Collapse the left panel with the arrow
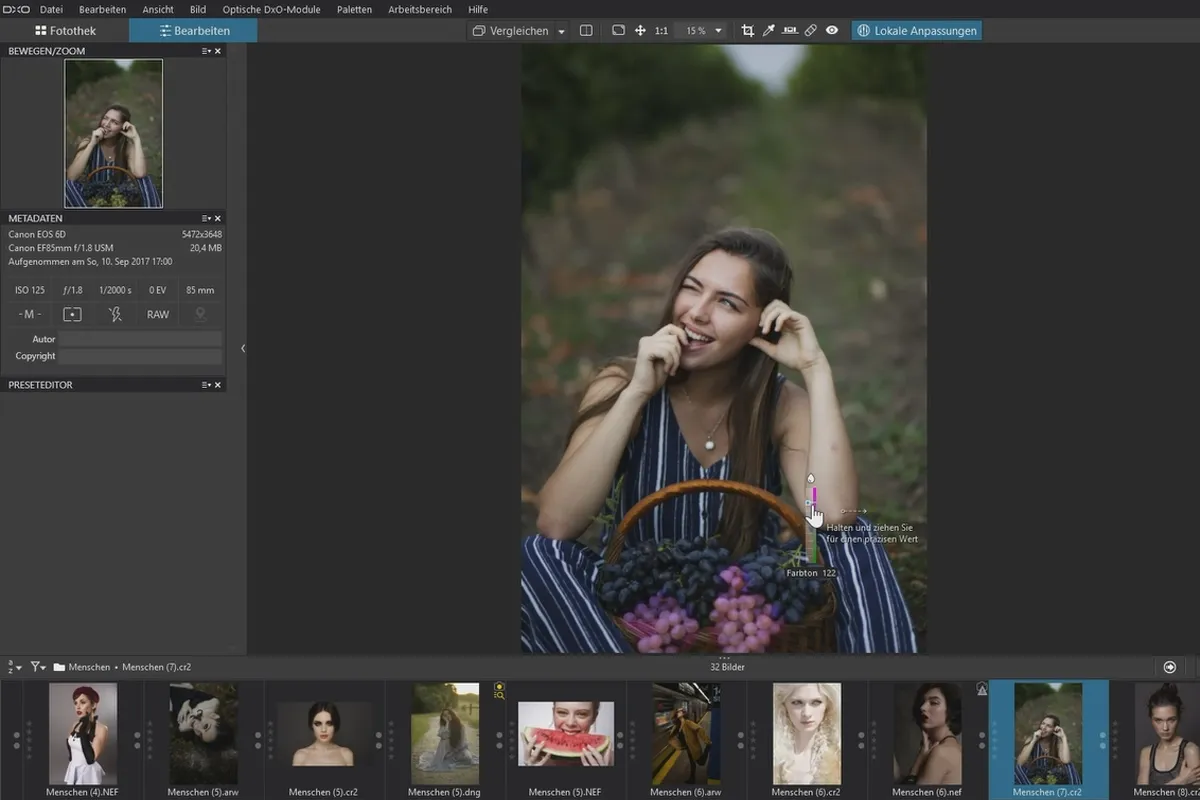This screenshot has width=1200, height=800. (x=243, y=348)
